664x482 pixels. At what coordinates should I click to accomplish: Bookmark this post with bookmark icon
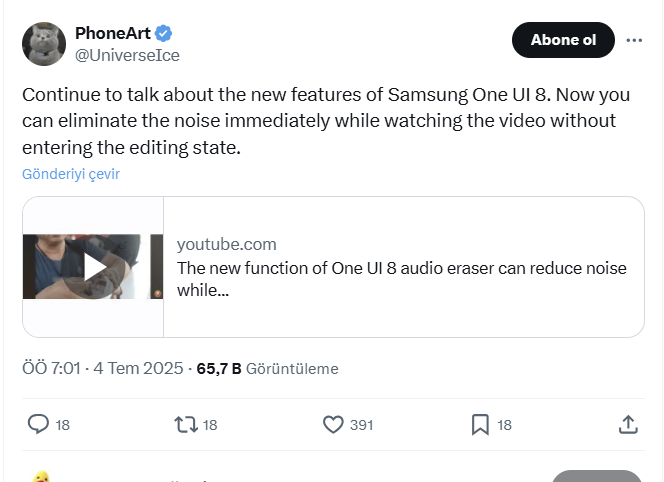[480, 424]
